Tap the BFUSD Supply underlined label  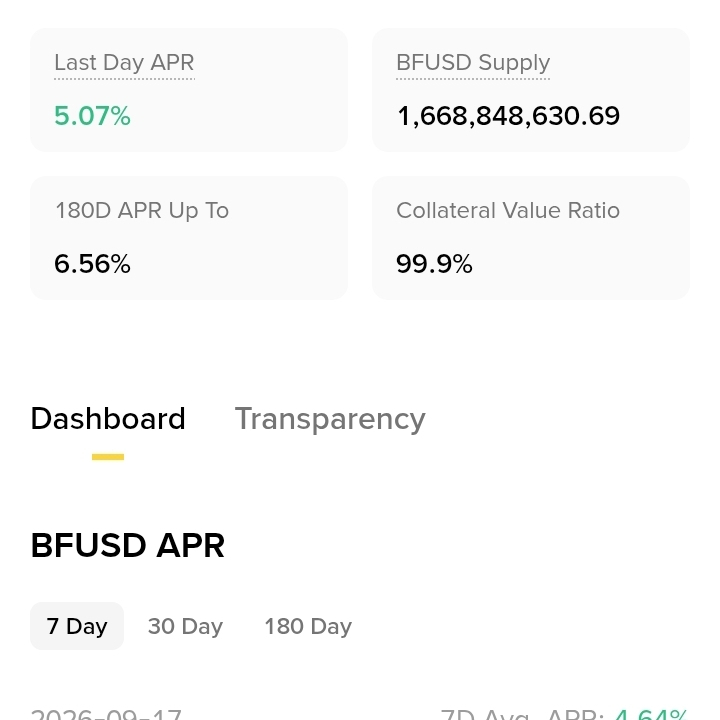tap(473, 63)
